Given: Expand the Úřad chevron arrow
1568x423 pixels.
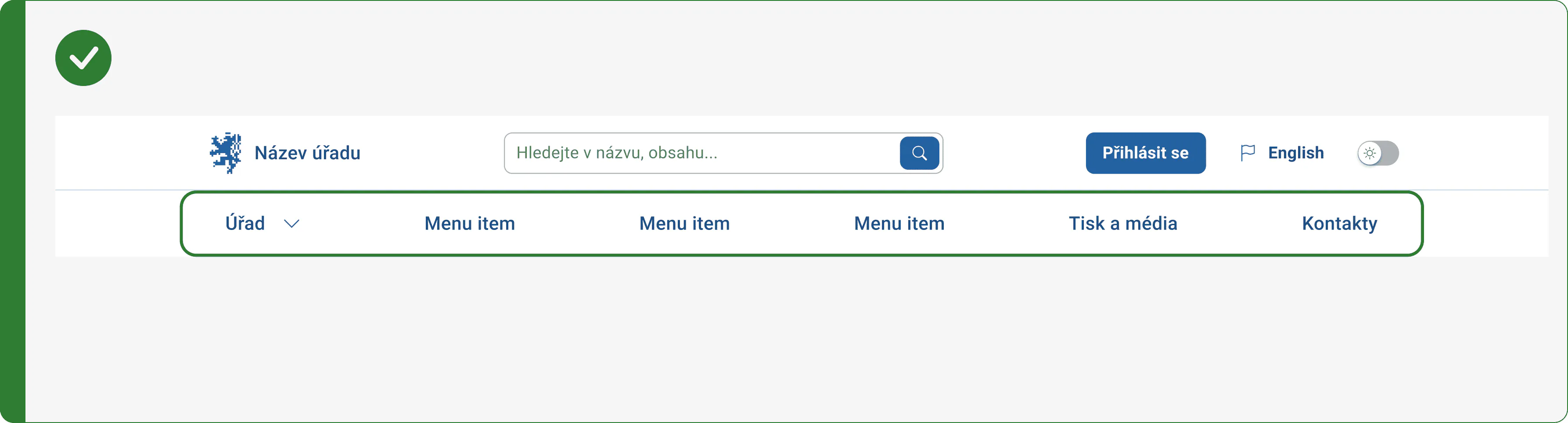Looking at the screenshot, I should click(292, 224).
